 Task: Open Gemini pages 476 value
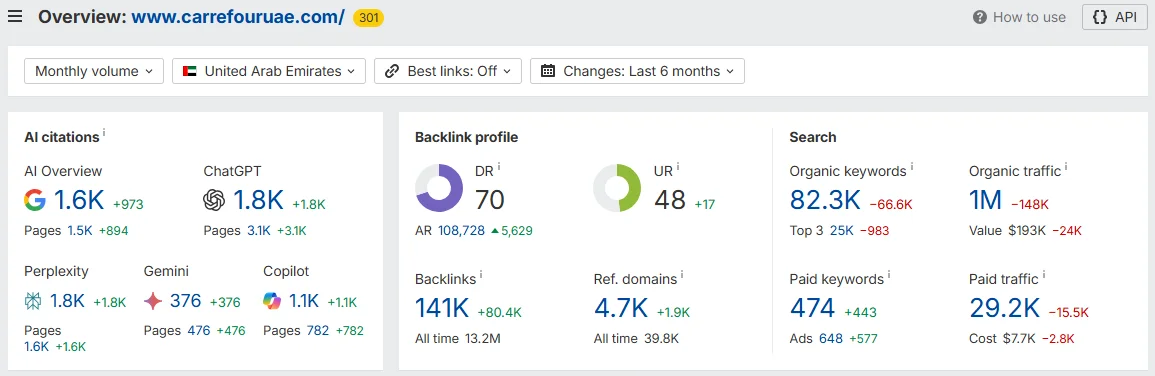coord(199,331)
